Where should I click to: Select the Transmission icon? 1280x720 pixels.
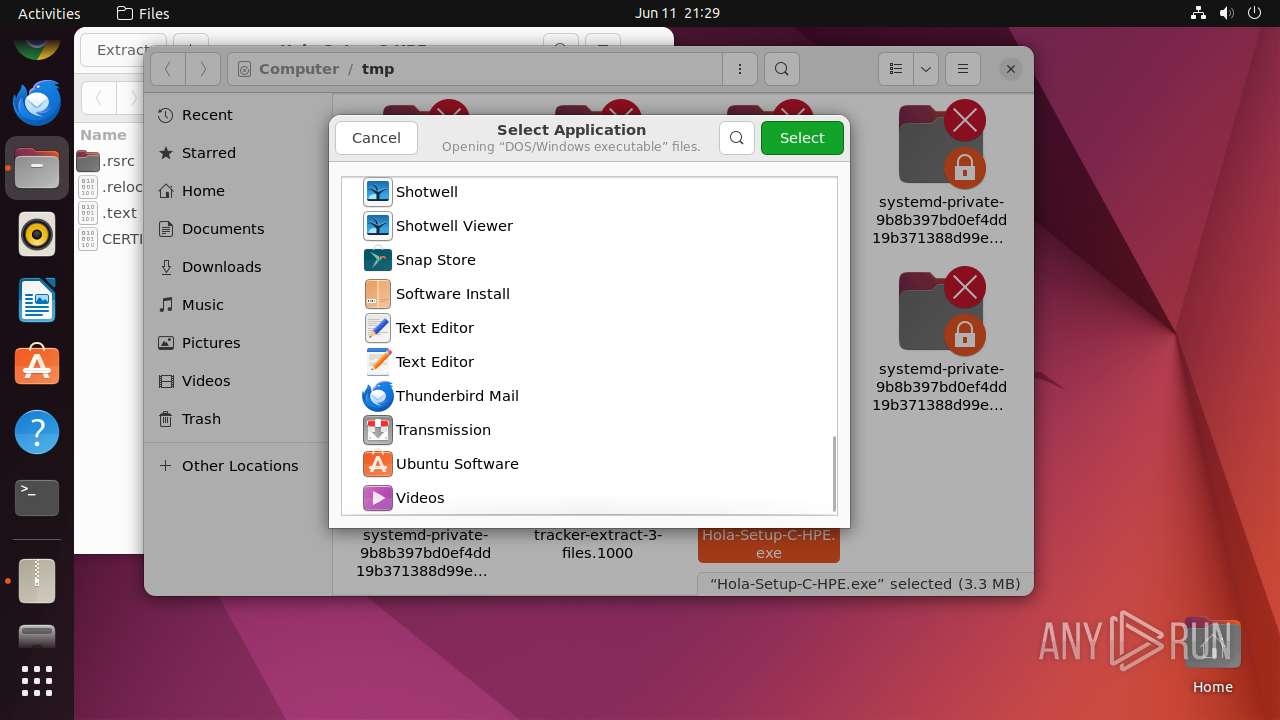click(377, 430)
